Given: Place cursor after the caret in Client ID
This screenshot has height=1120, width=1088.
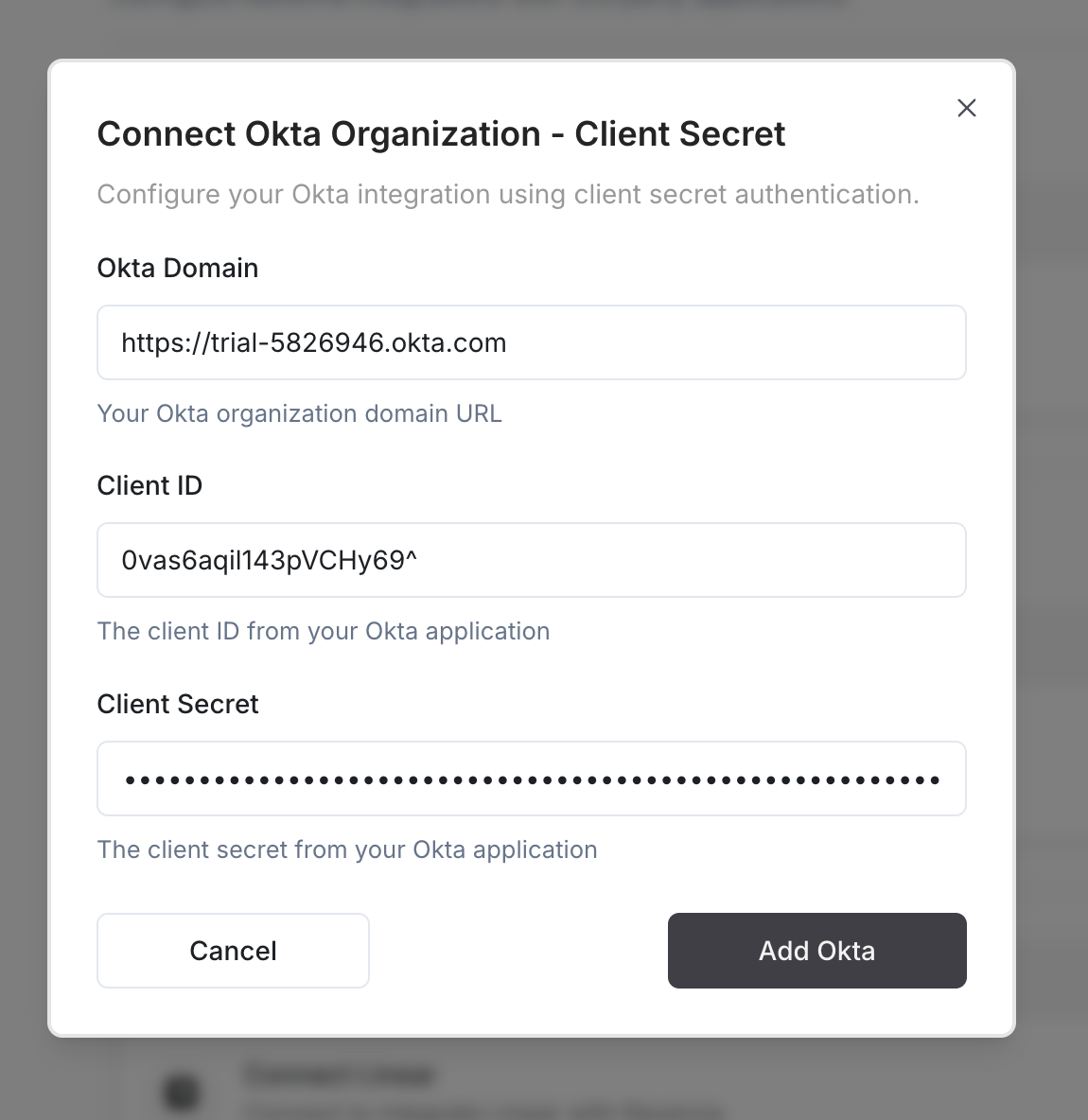Looking at the screenshot, I should [x=418, y=560].
